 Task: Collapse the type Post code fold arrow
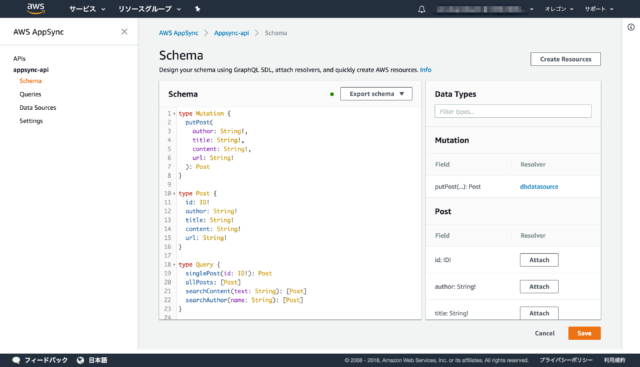coord(174,194)
